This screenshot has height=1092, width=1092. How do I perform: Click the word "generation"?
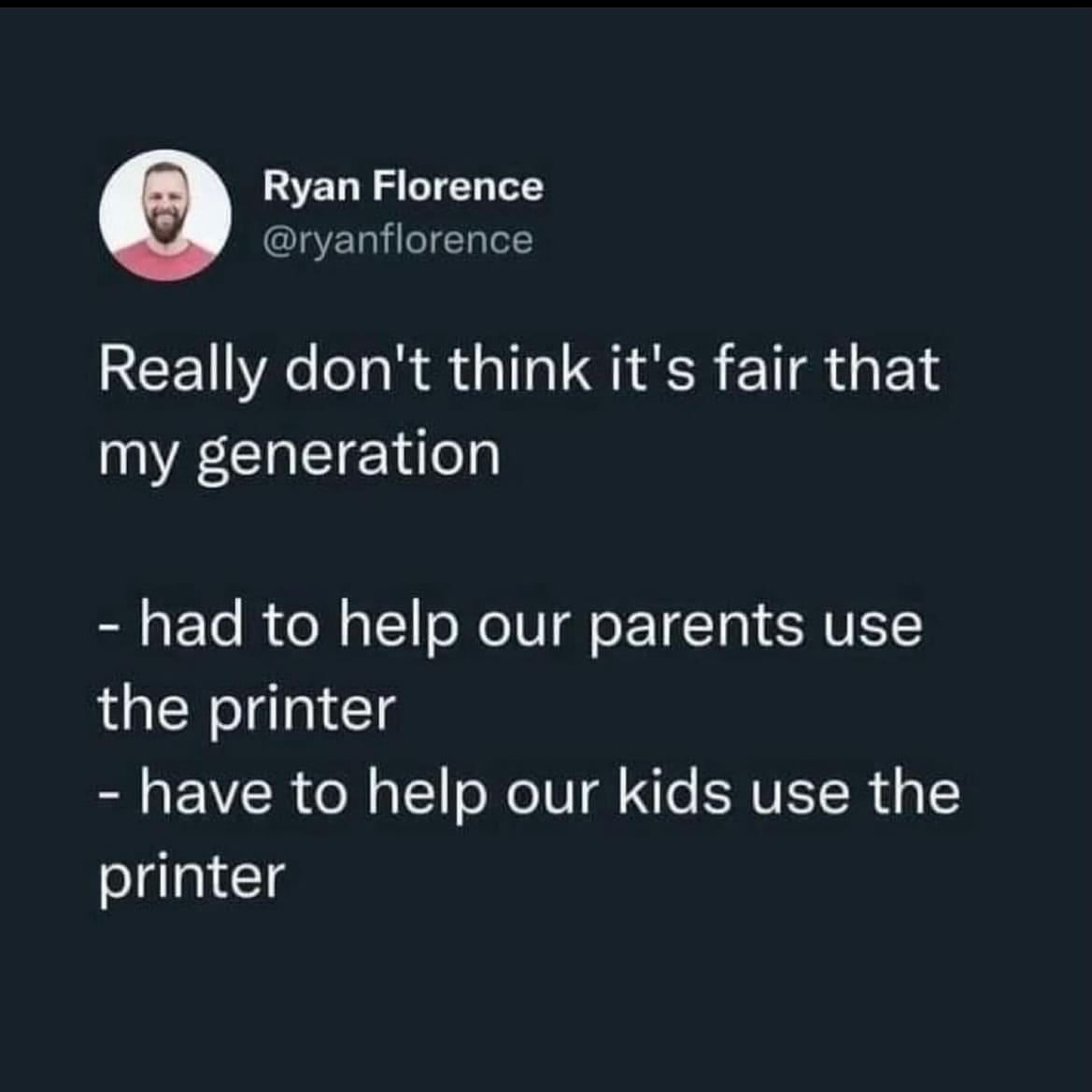pos(350,455)
